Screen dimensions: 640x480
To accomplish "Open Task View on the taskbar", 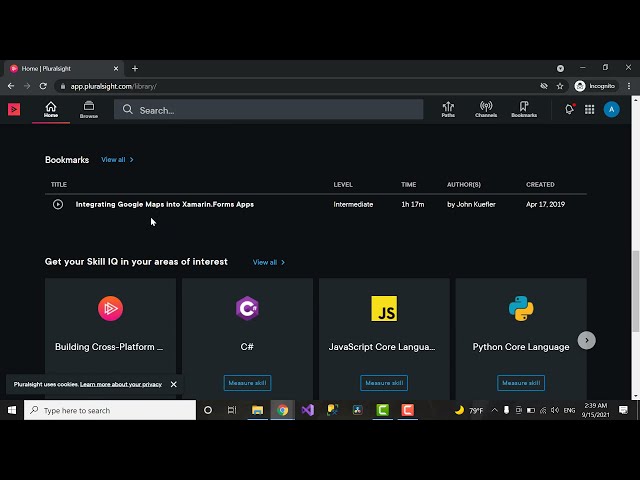I will 232,410.
